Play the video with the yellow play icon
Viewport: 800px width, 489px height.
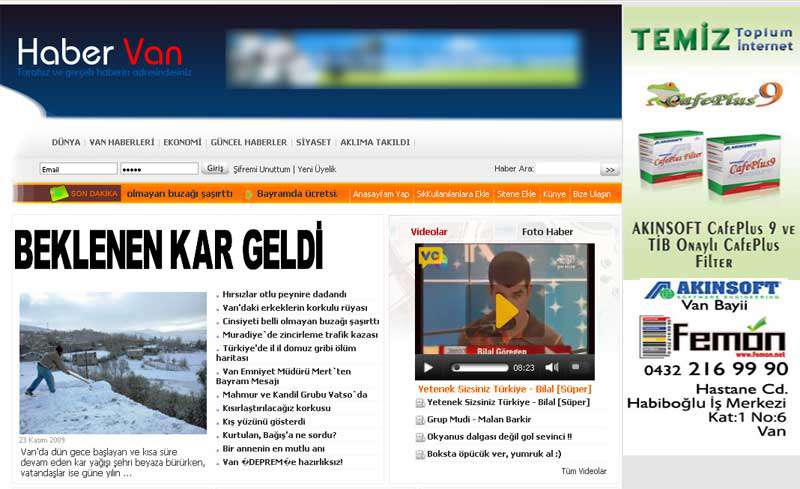click(506, 311)
